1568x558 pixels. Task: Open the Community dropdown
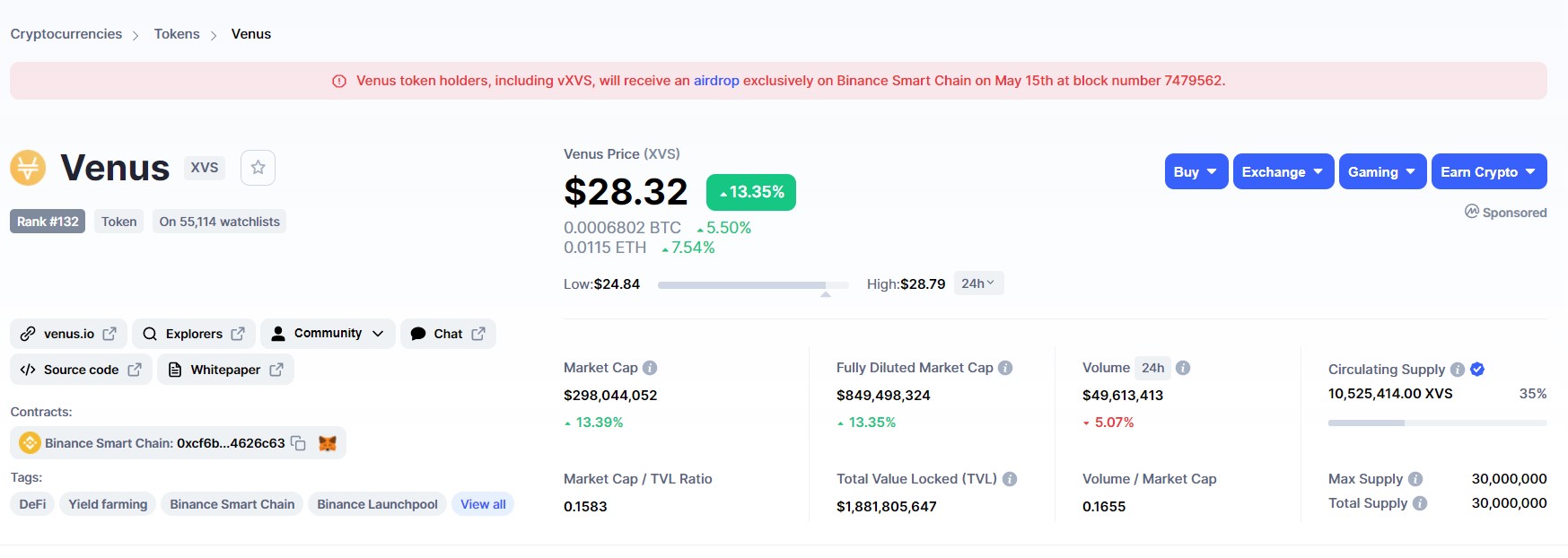(328, 334)
